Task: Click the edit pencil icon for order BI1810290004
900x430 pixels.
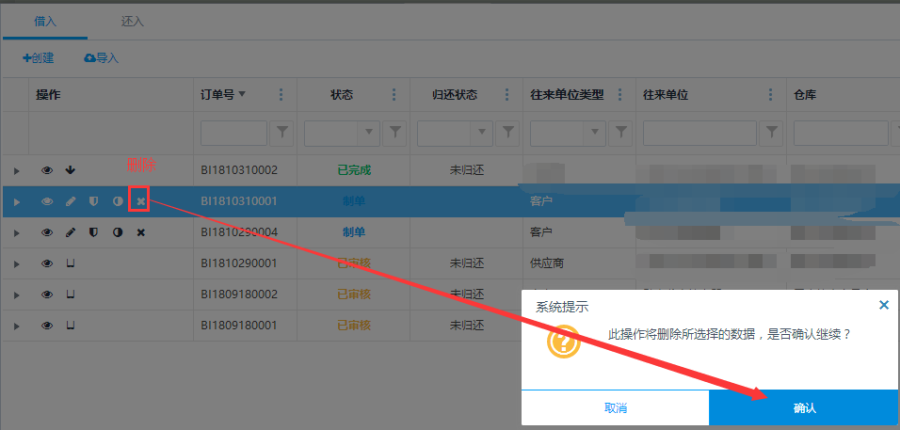Action: click(x=70, y=232)
